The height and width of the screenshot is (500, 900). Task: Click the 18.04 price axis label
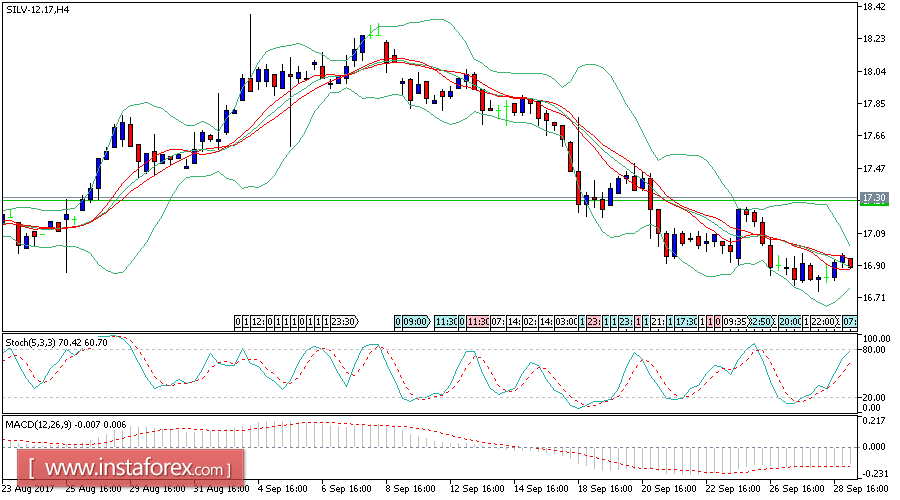[874, 72]
